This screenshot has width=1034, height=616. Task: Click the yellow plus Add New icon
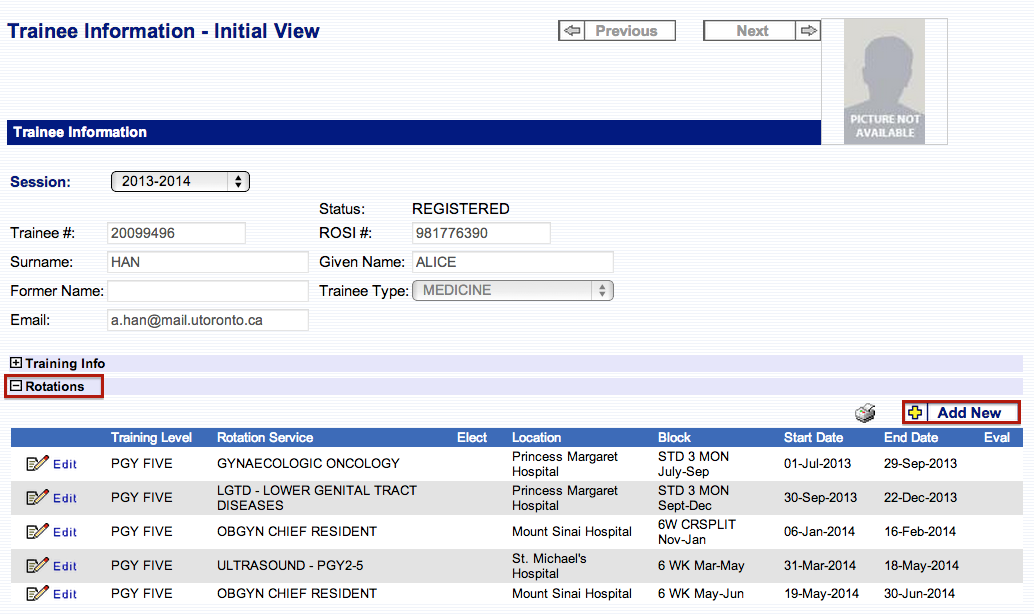coord(916,413)
